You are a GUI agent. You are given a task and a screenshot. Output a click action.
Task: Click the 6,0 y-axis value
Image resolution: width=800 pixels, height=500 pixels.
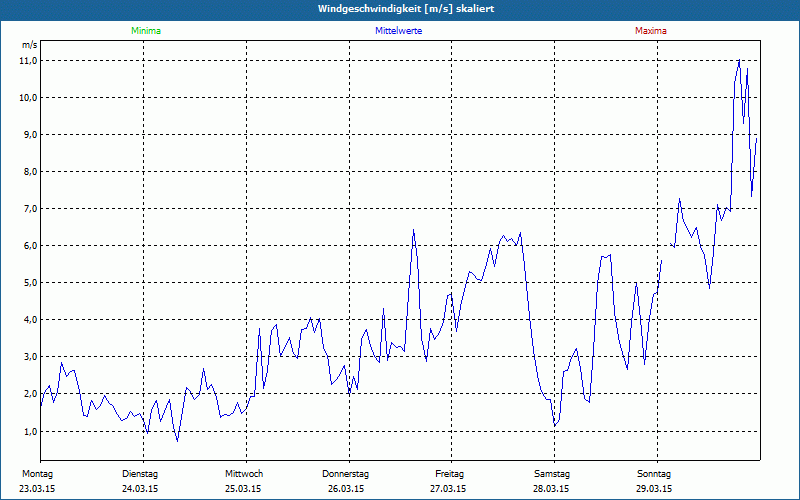click(30, 245)
